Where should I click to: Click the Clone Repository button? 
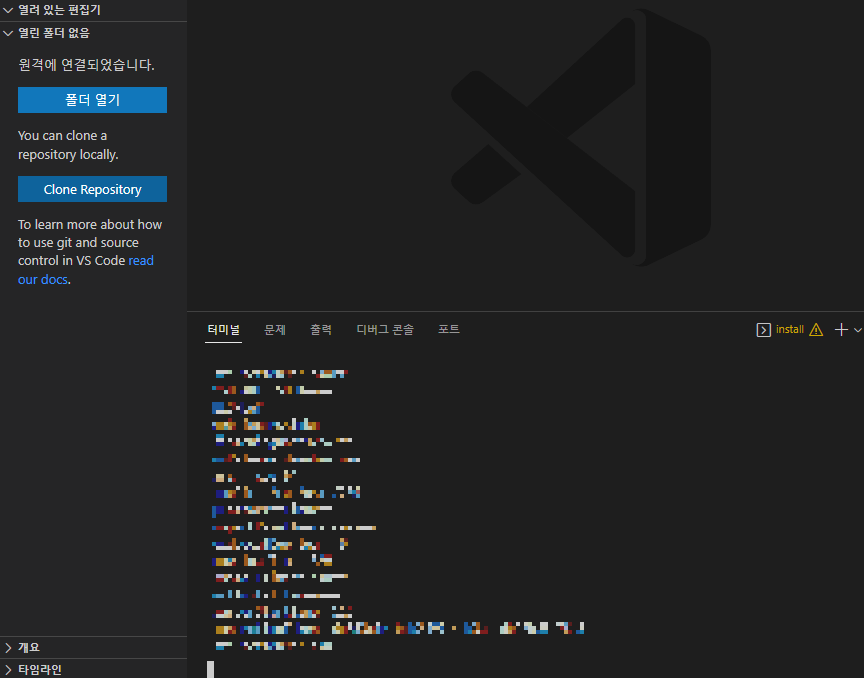click(x=92, y=189)
